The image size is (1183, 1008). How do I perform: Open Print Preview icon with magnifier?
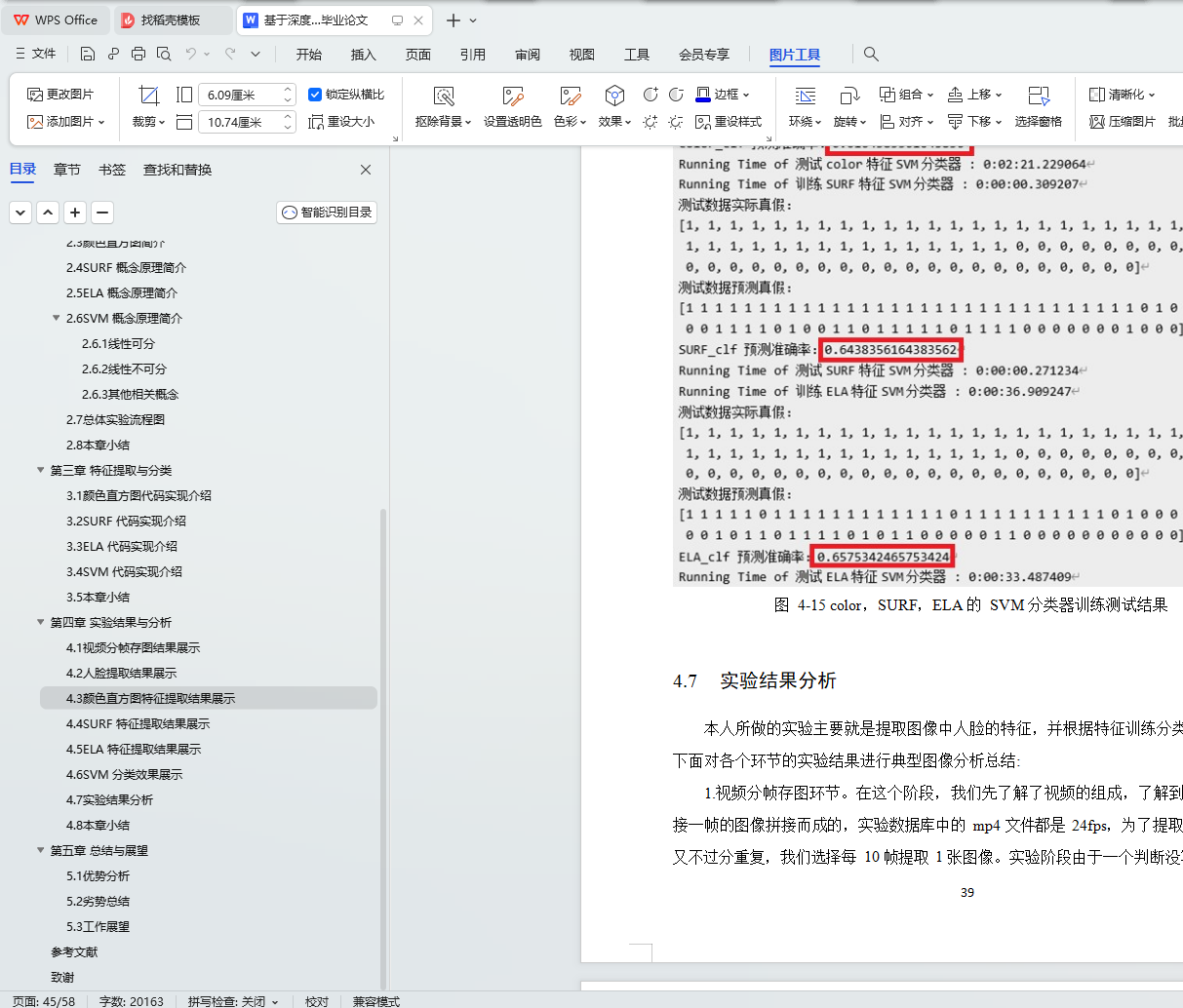[x=164, y=55]
